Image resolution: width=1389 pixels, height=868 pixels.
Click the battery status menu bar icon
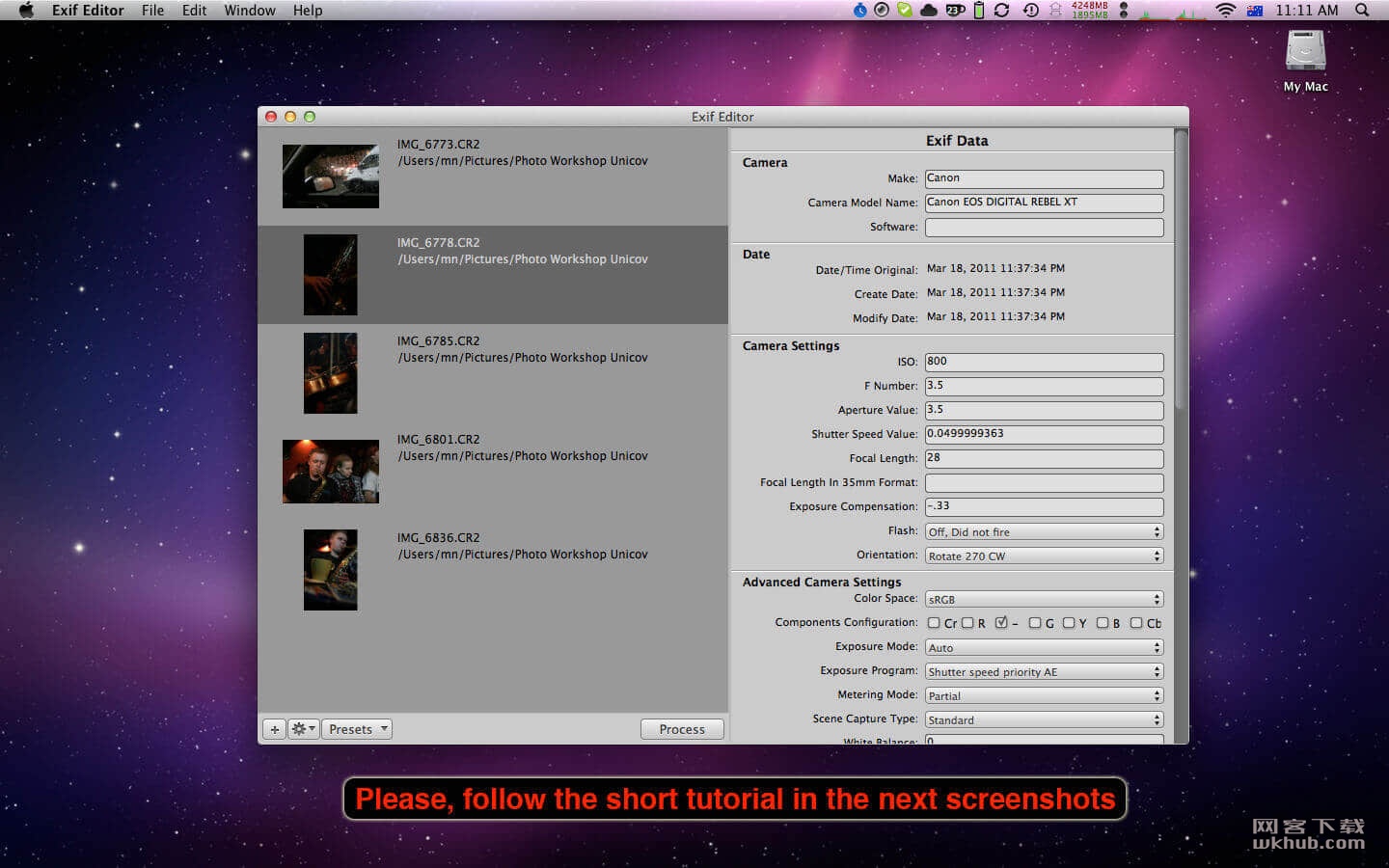(979, 11)
